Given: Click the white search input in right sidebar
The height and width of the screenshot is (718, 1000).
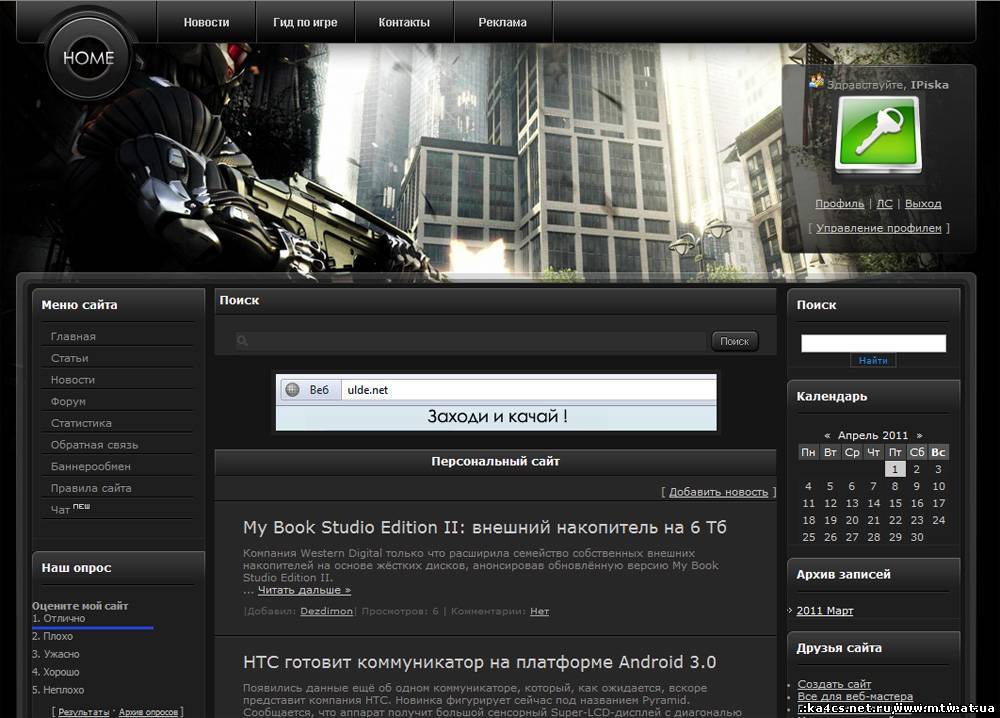Looking at the screenshot, I should coord(873,343).
